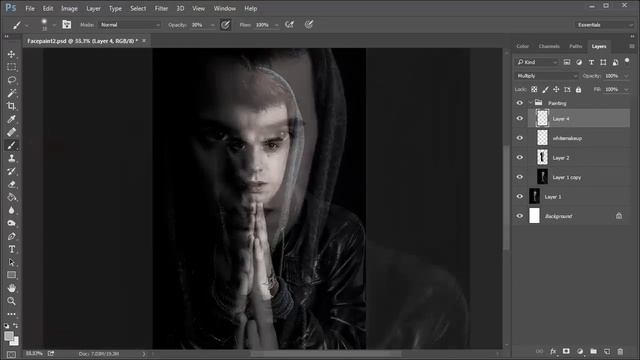The height and width of the screenshot is (360, 640).
Task: Select the Dodge tool
Action: [11, 223]
